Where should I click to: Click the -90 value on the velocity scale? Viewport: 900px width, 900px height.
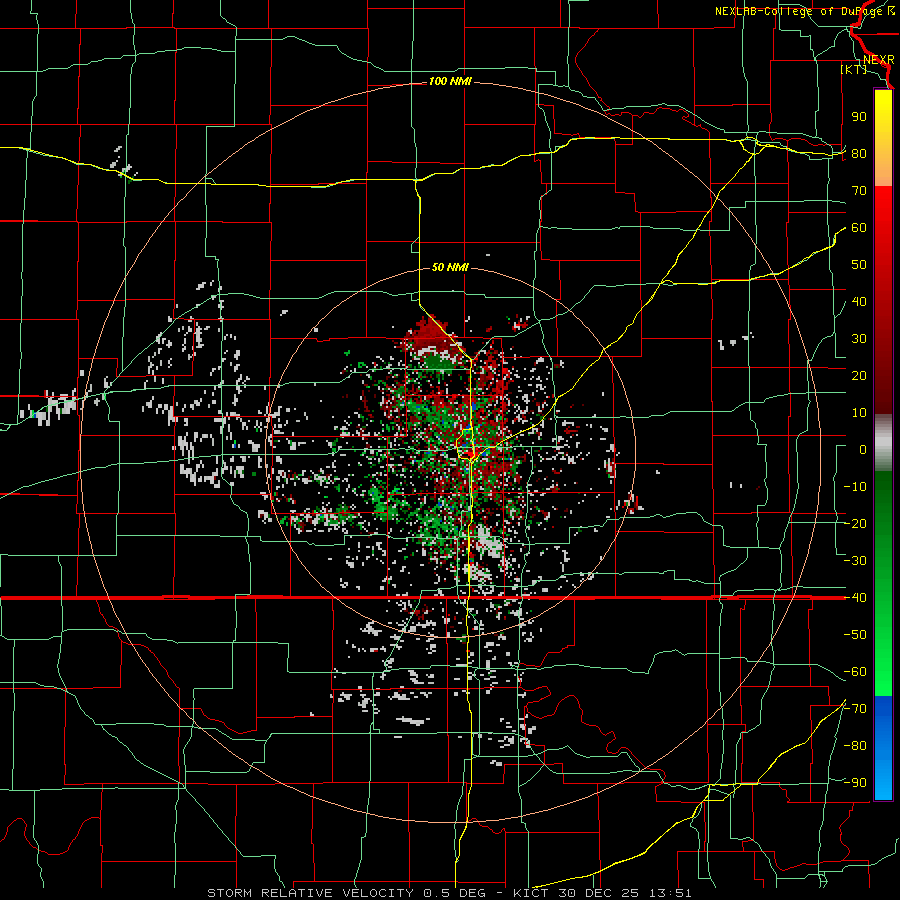(855, 783)
